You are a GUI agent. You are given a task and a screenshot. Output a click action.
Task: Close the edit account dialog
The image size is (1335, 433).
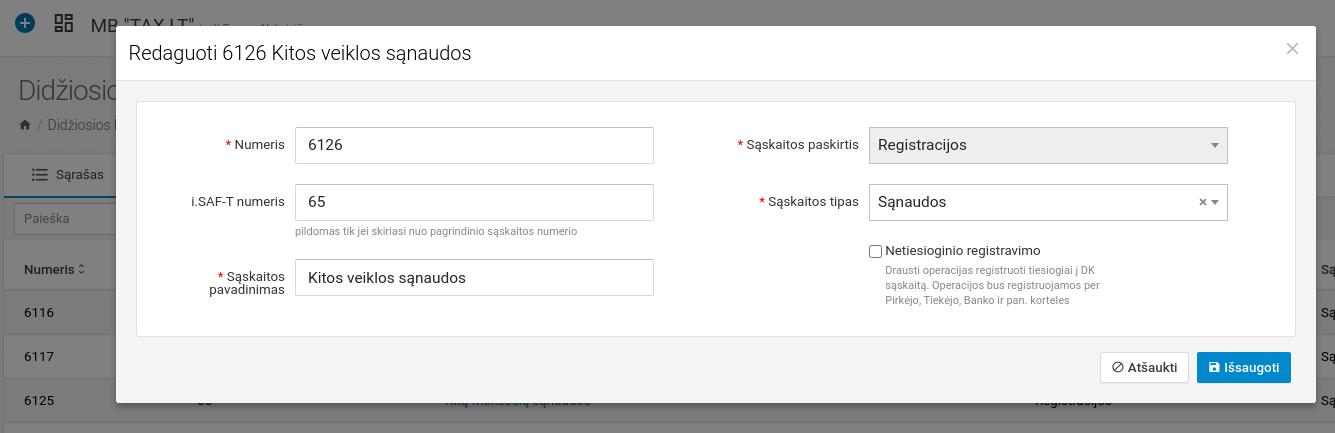1292,49
